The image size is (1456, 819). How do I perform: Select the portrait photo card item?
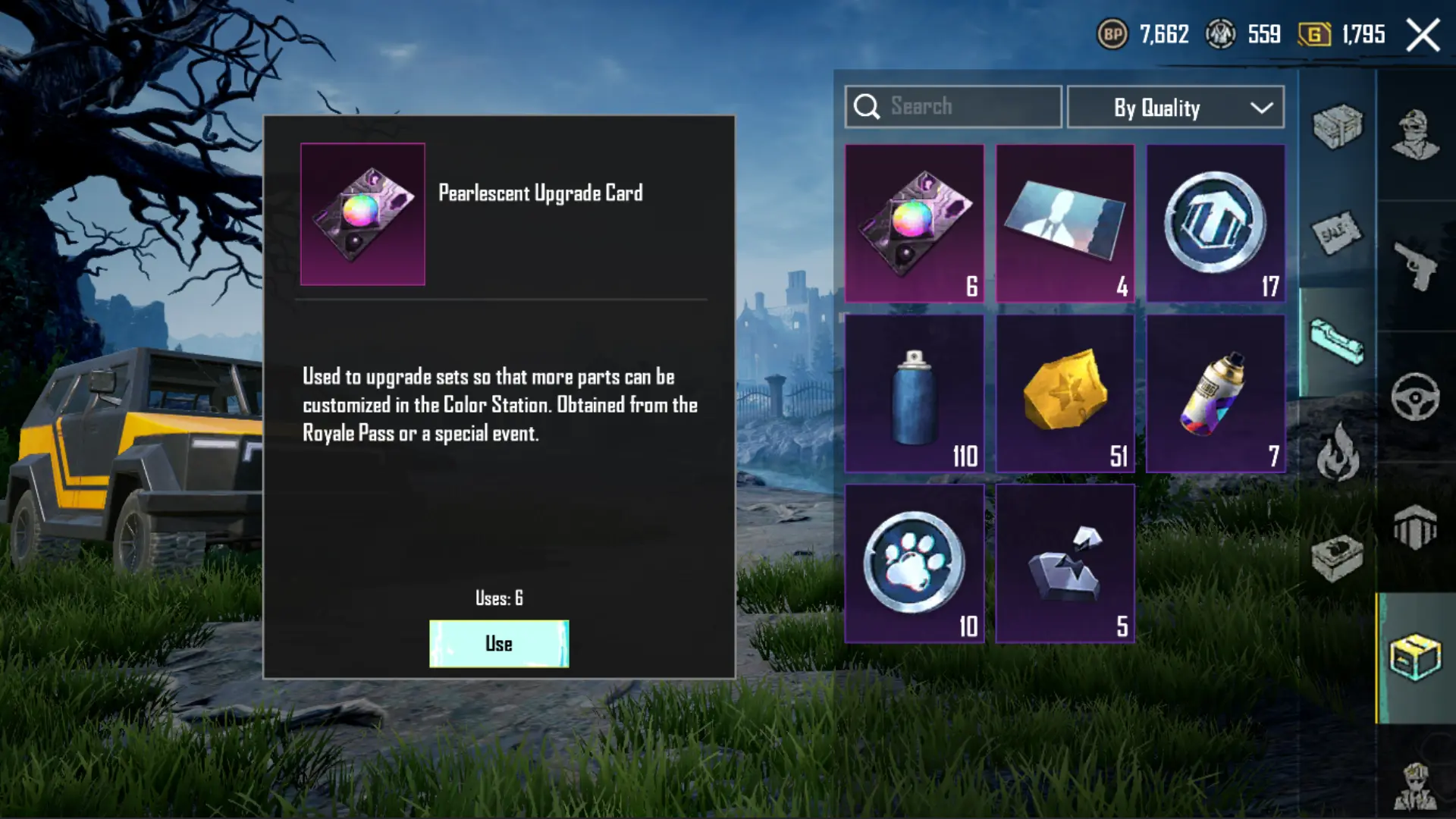1065,224
